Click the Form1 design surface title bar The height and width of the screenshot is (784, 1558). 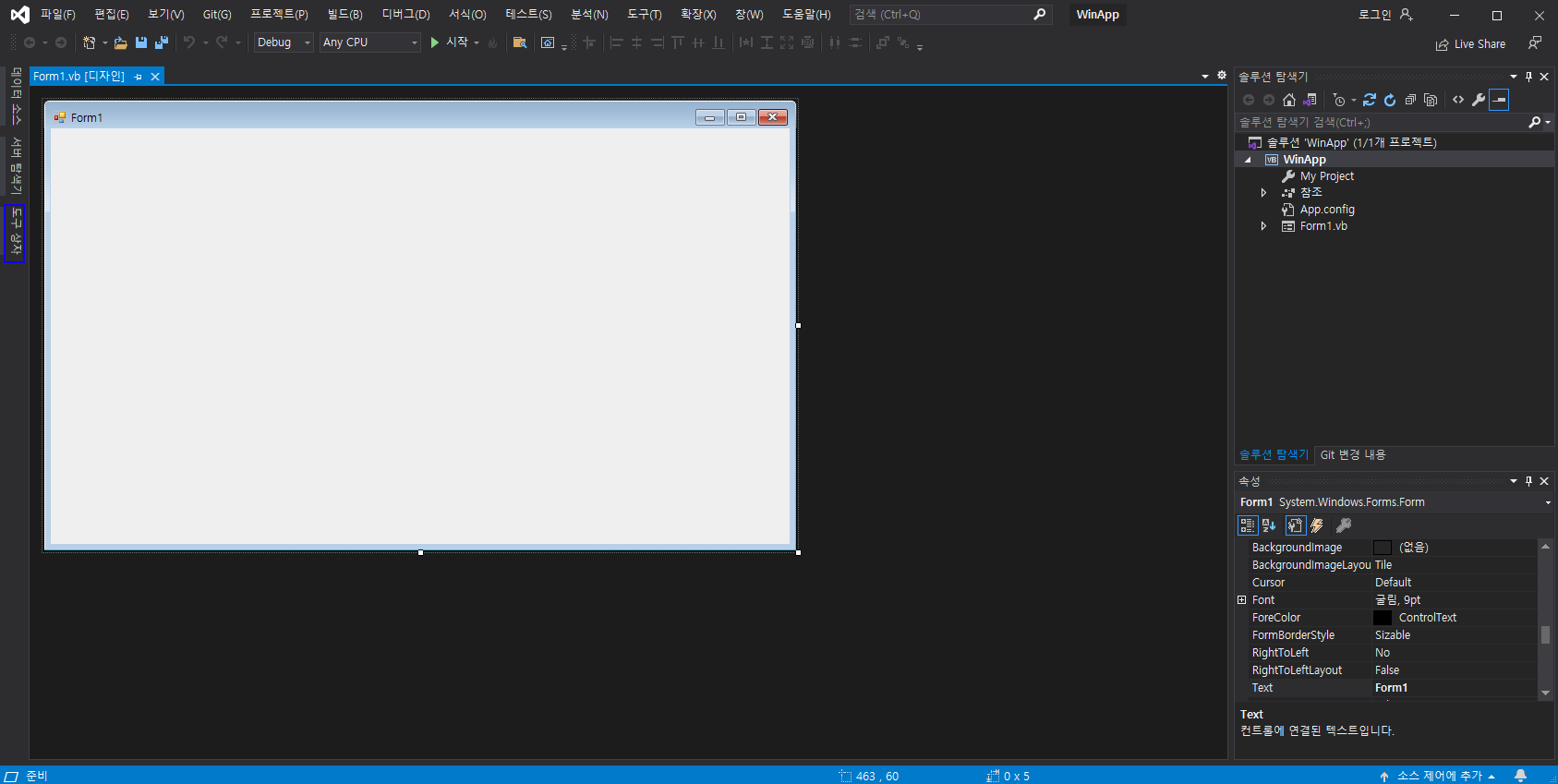(x=420, y=117)
